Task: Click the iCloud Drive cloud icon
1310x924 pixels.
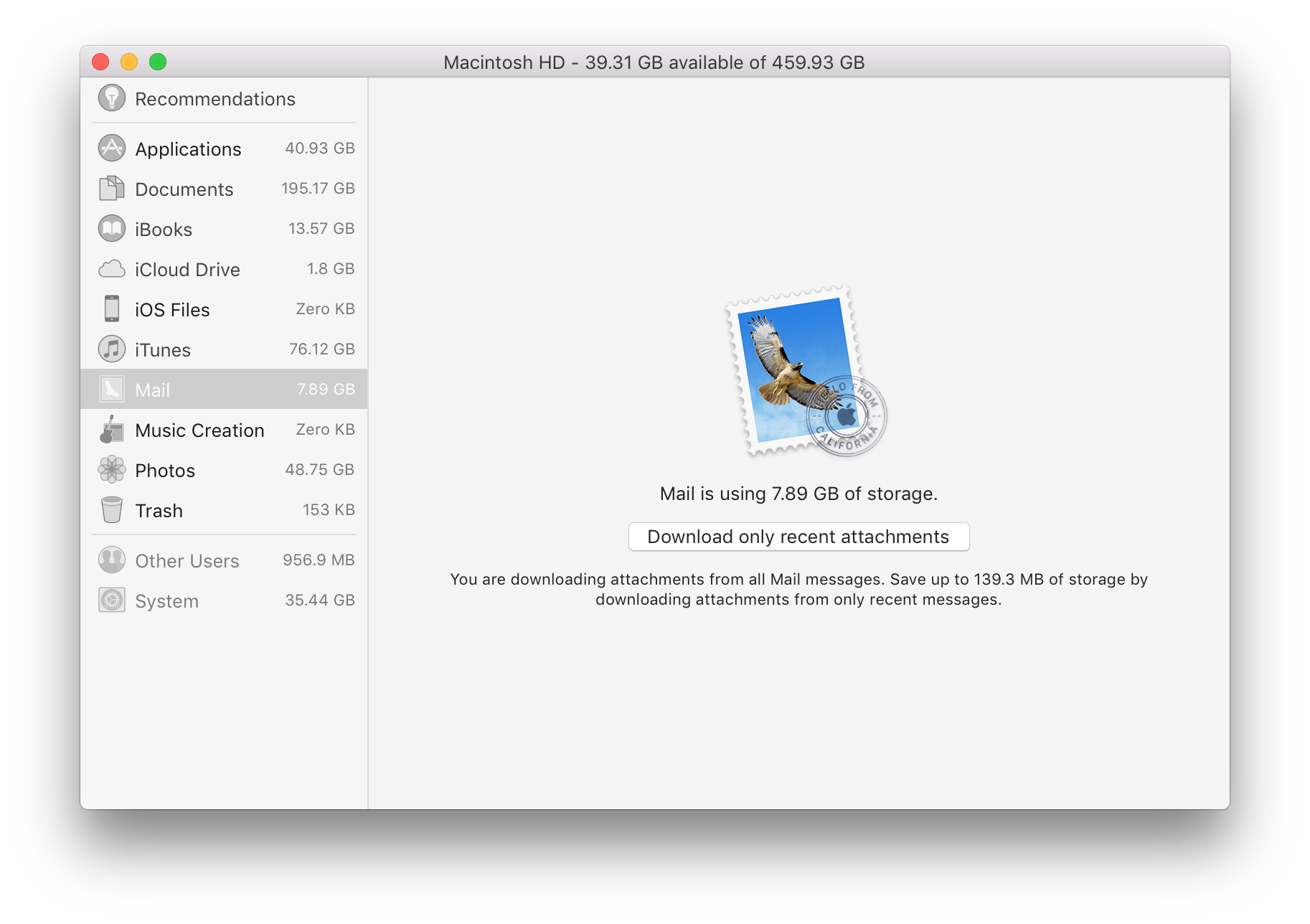Action: pos(112,270)
